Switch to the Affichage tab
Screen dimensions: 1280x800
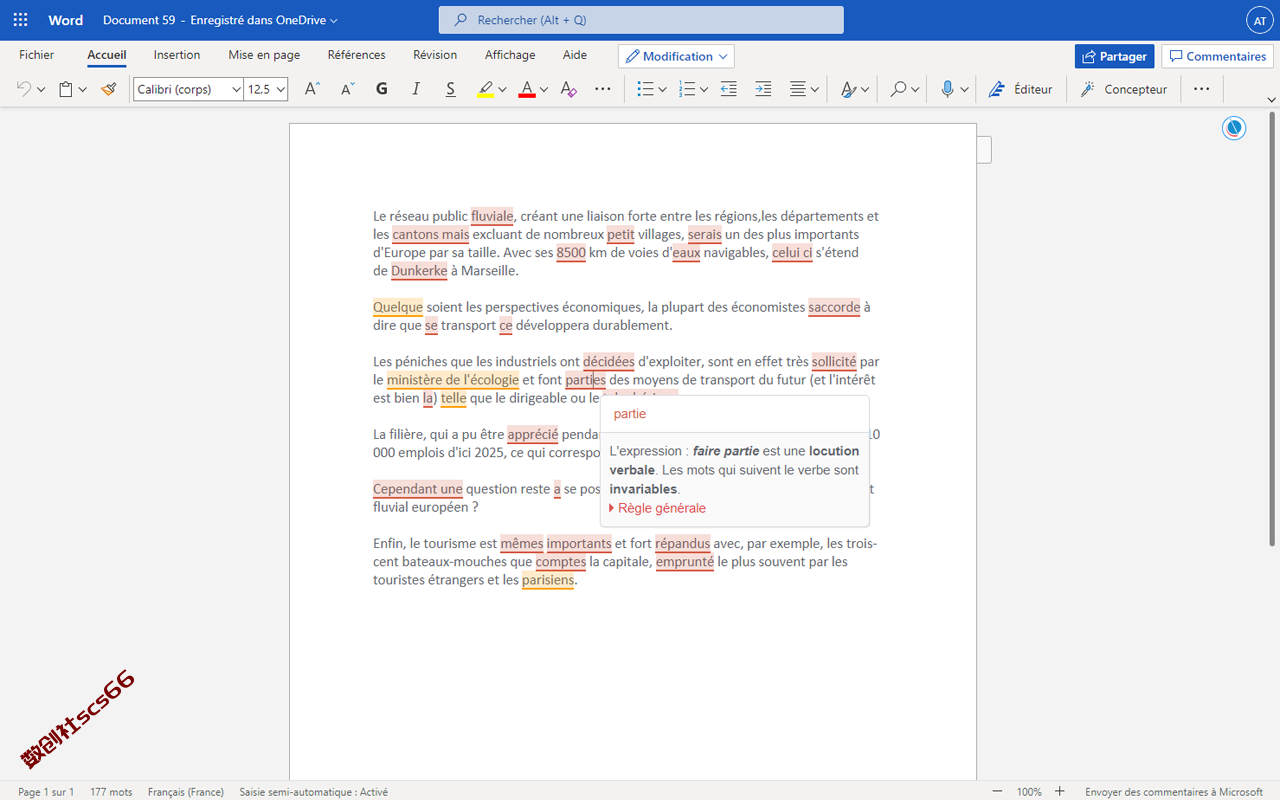click(x=510, y=55)
